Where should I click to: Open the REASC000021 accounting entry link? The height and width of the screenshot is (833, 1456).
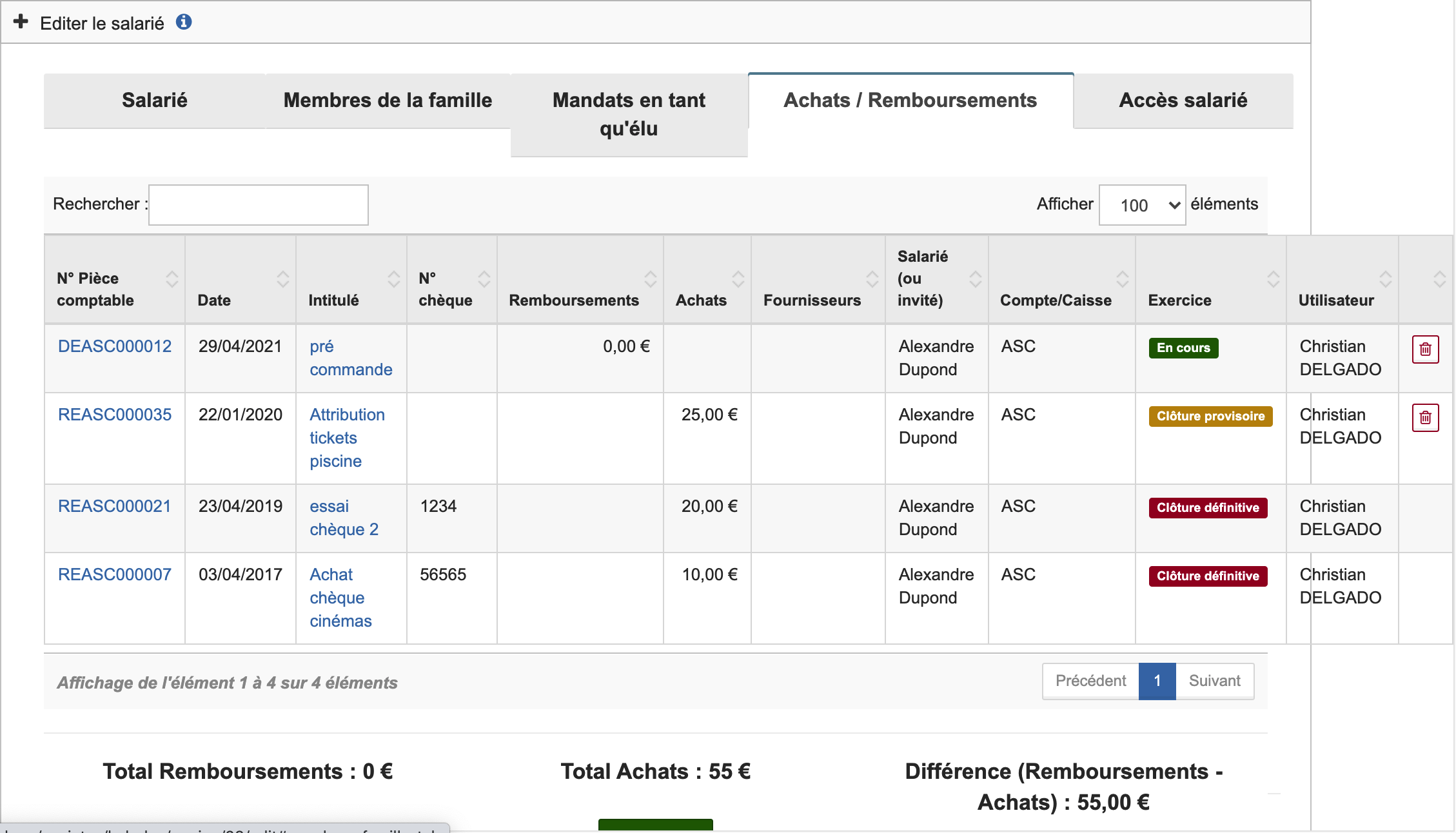[115, 506]
